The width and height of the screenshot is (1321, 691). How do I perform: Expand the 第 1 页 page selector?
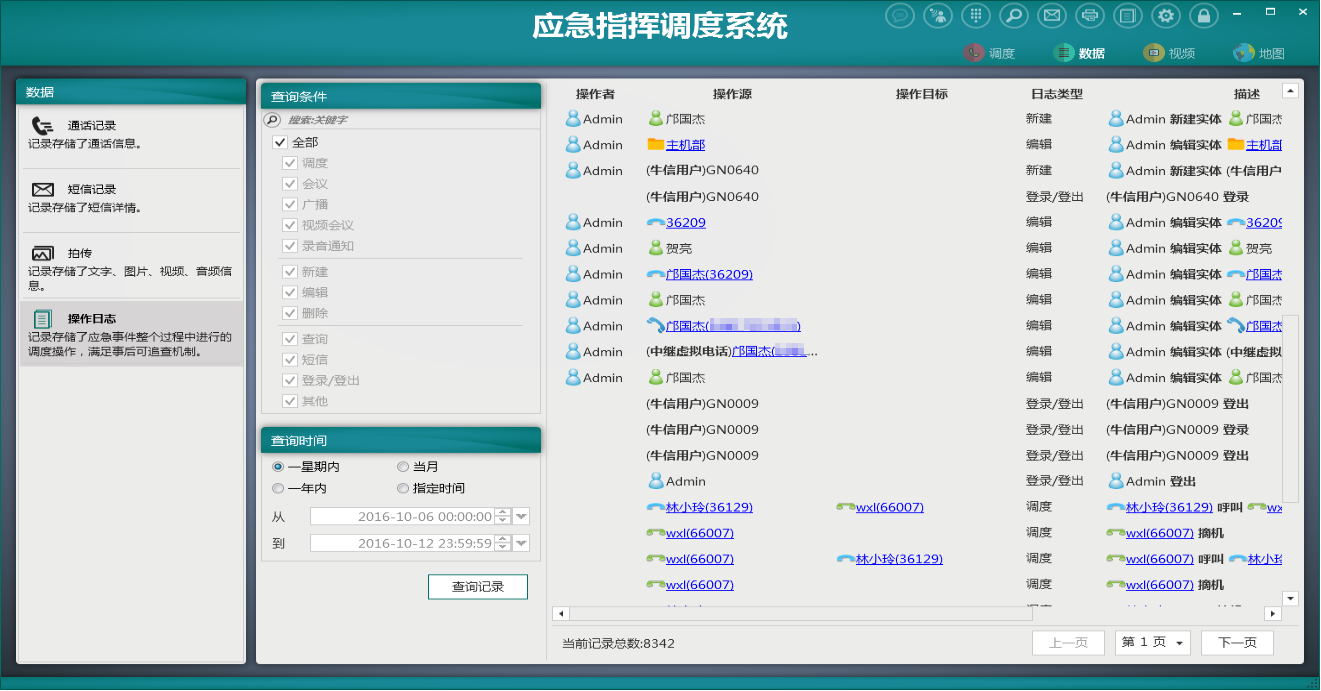1152,643
